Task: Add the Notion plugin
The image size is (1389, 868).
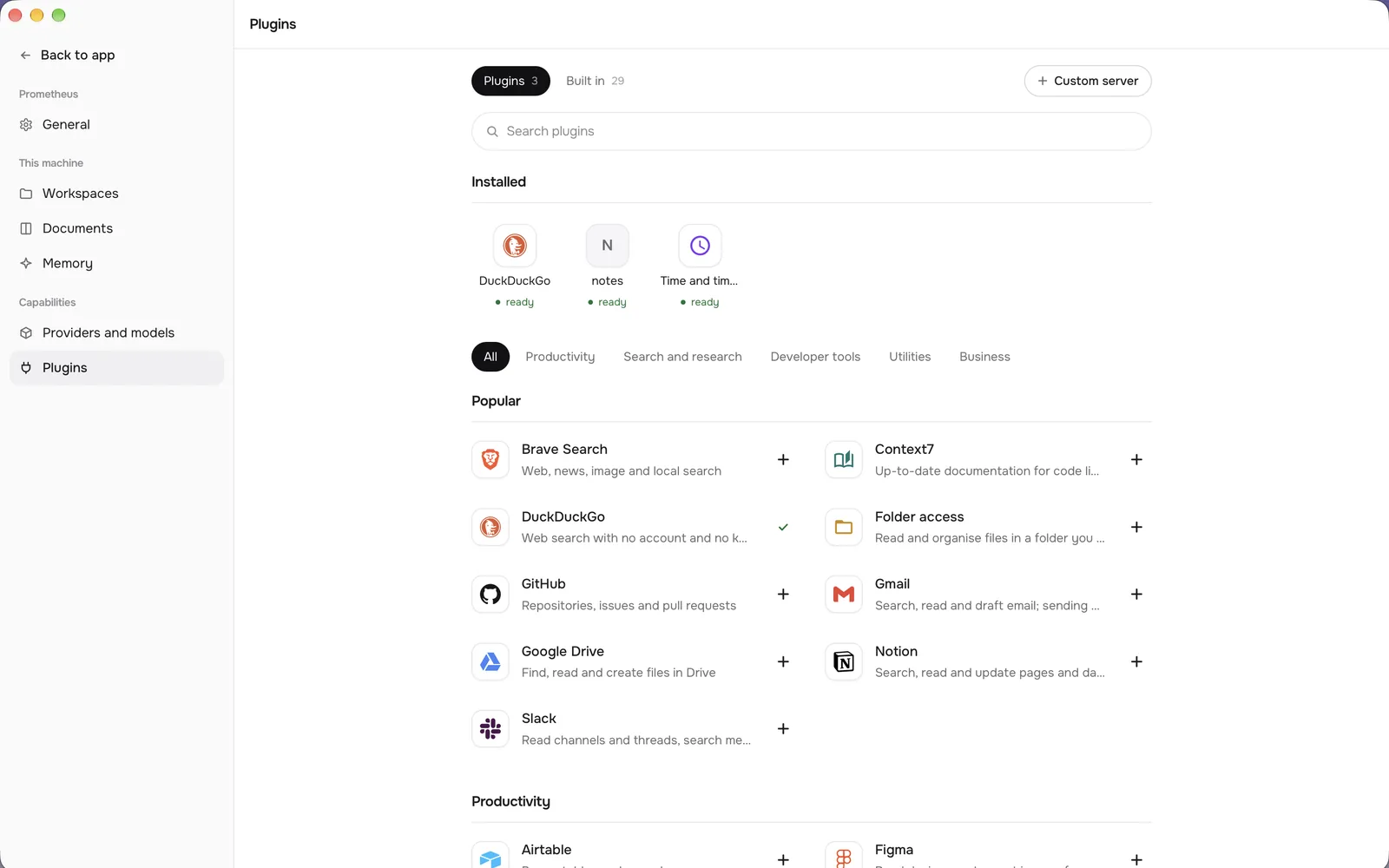Action: pos(1136,661)
